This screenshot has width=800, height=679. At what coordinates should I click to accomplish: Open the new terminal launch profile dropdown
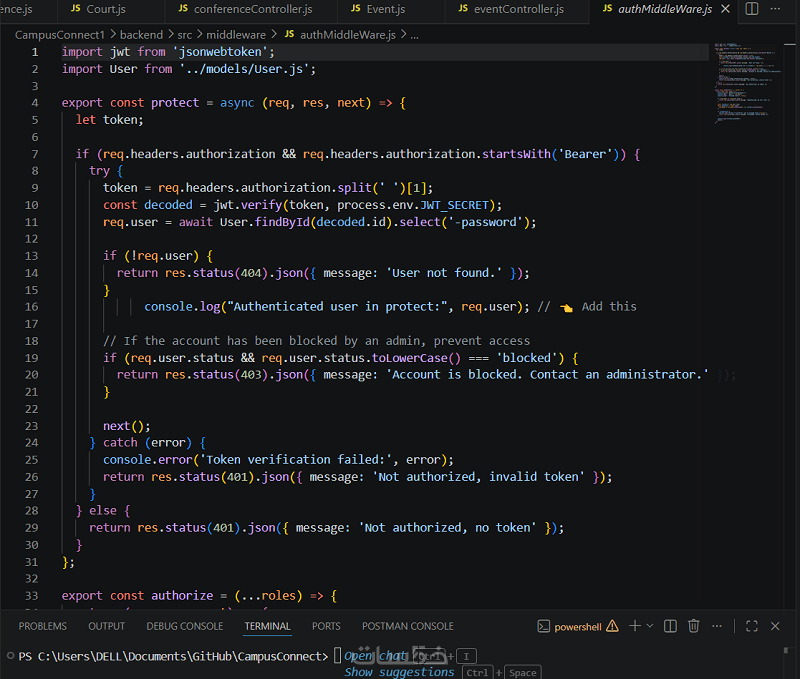click(x=649, y=626)
